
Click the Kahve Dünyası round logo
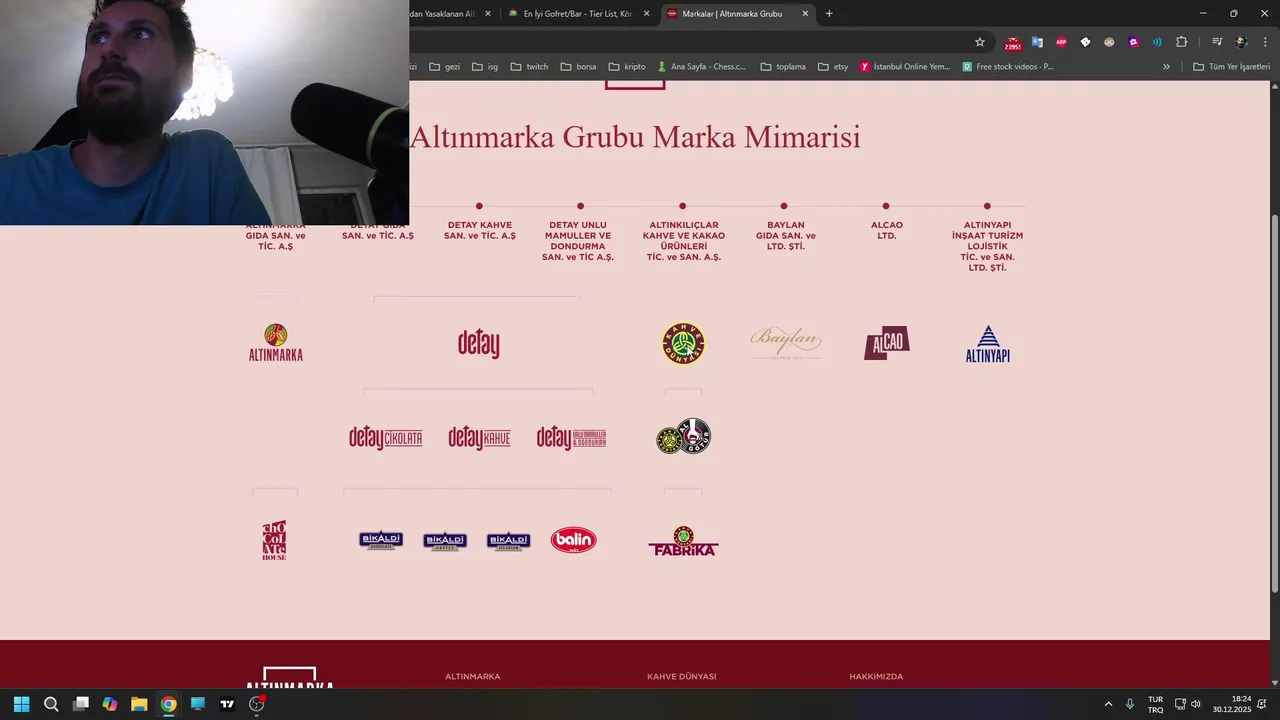[683, 343]
